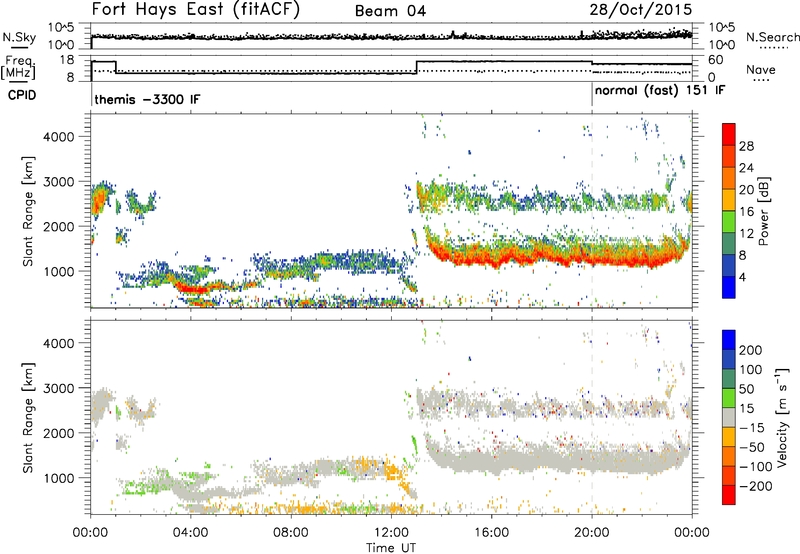The image size is (800, 554).
Task: Click the 'Freq. [MHz]' axis label
Action: coord(18,67)
